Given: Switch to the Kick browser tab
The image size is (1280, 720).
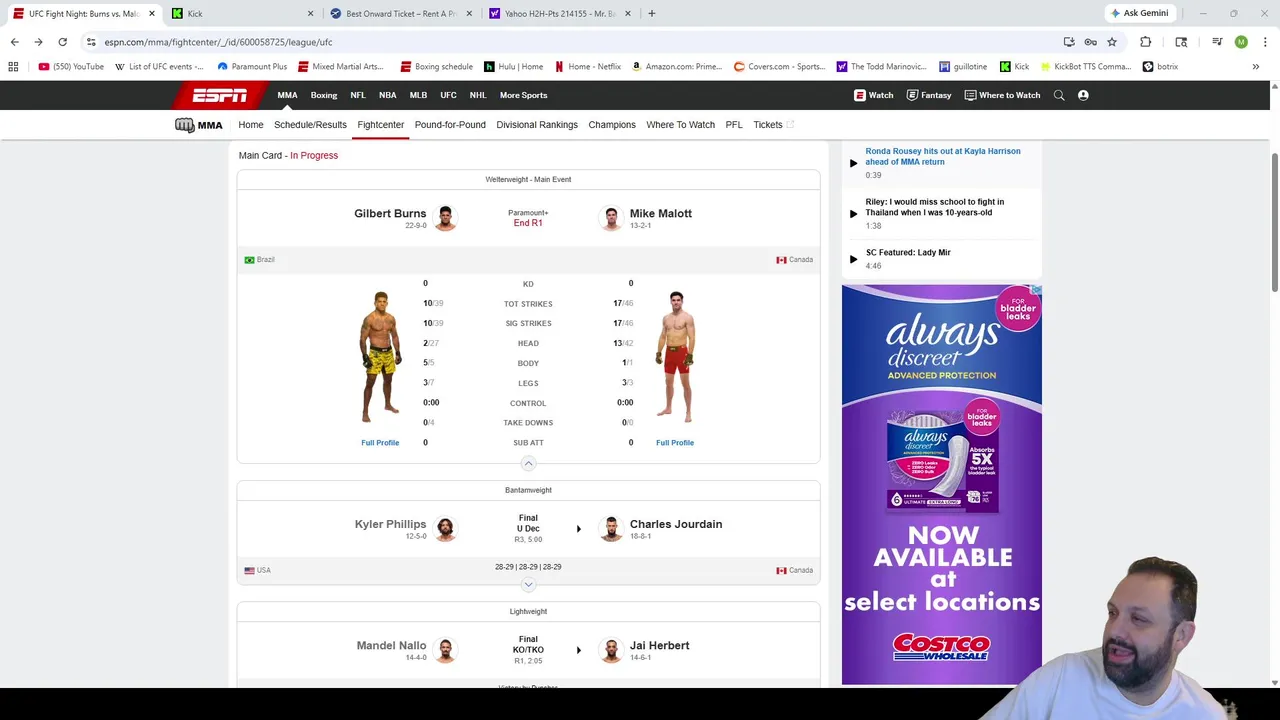Looking at the screenshot, I should coord(240,14).
